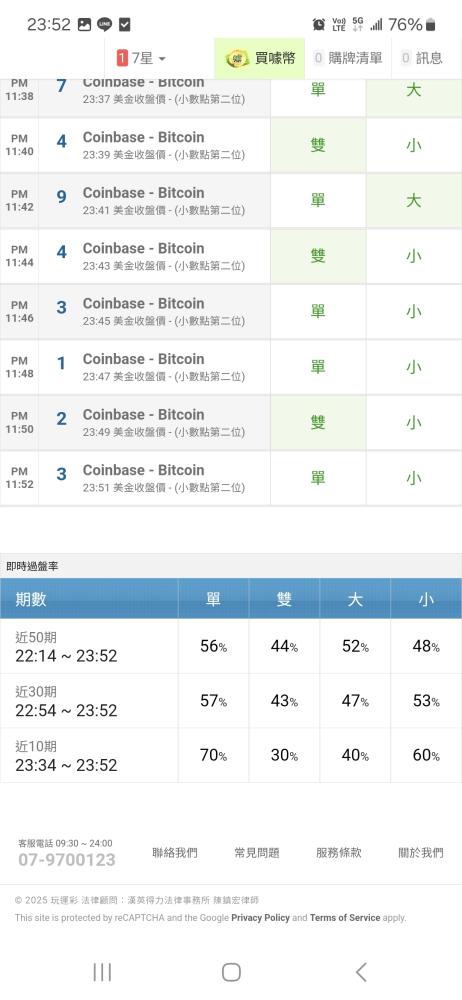Select the PM 11:52 Coinbase - Bitcoin row

pos(231,478)
